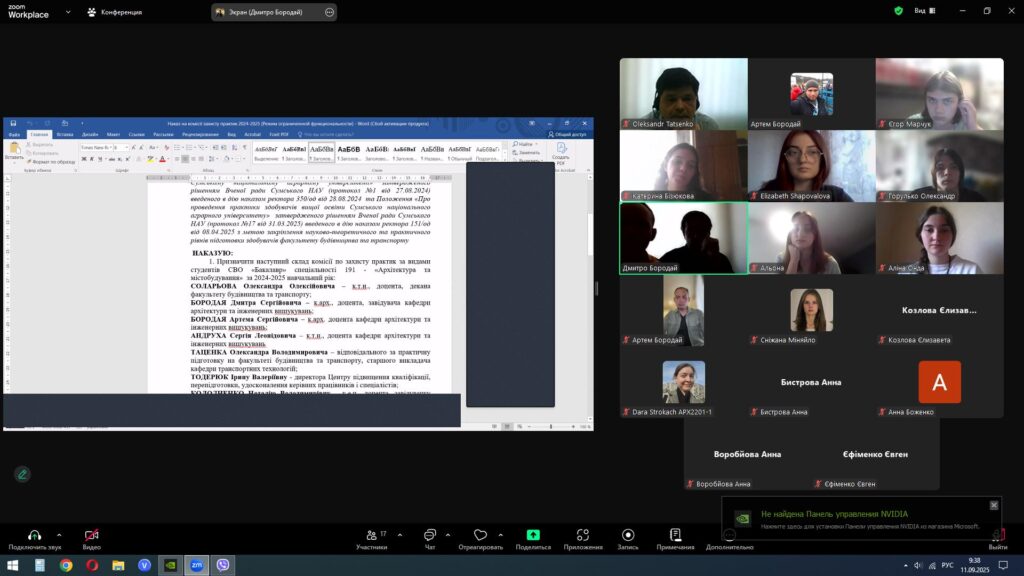This screenshot has width=1024, height=576.
Task: Click the Word zoom slider
Action: pos(551,426)
